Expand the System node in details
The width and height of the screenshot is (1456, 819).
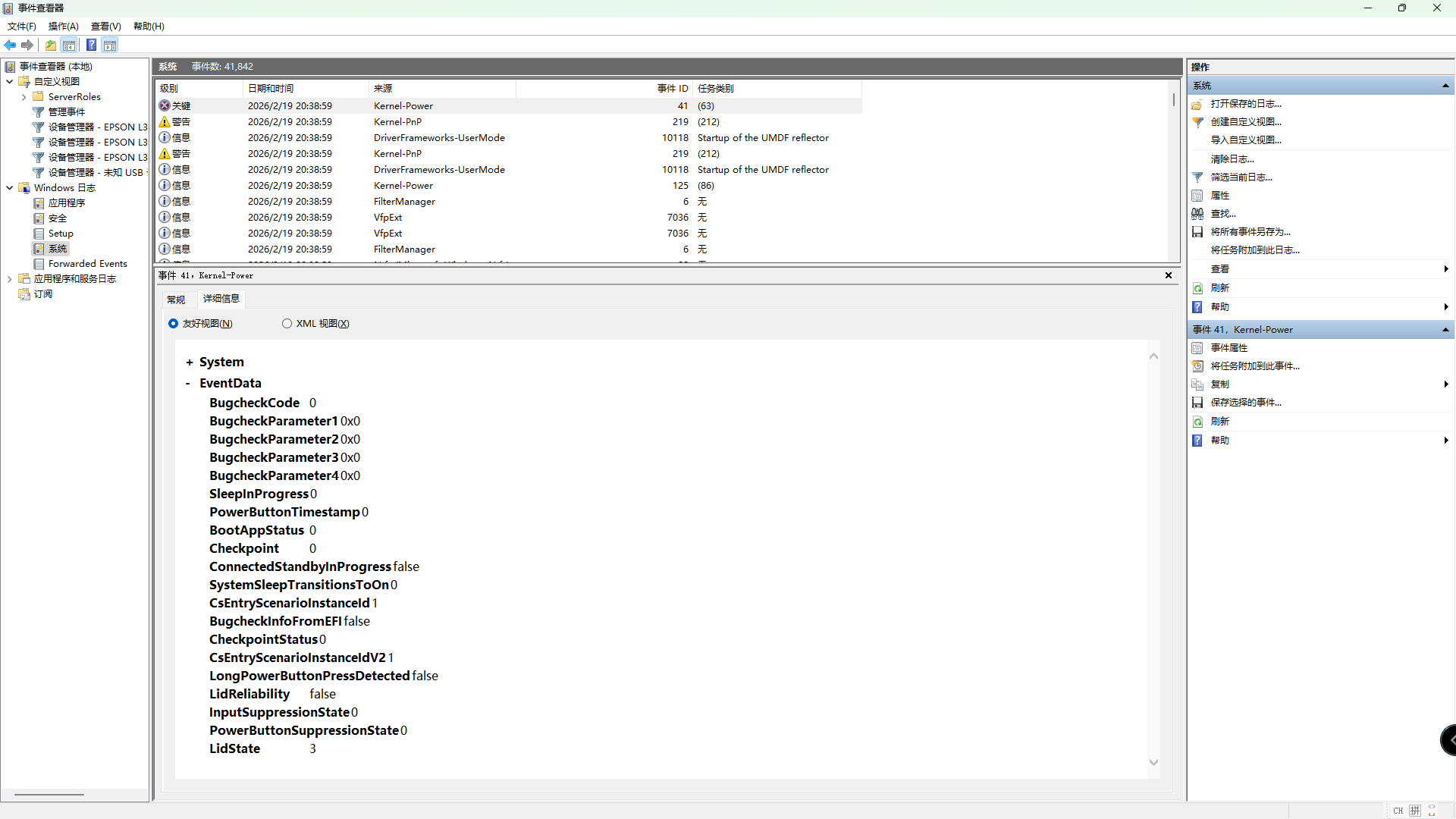click(x=189, y=362)
